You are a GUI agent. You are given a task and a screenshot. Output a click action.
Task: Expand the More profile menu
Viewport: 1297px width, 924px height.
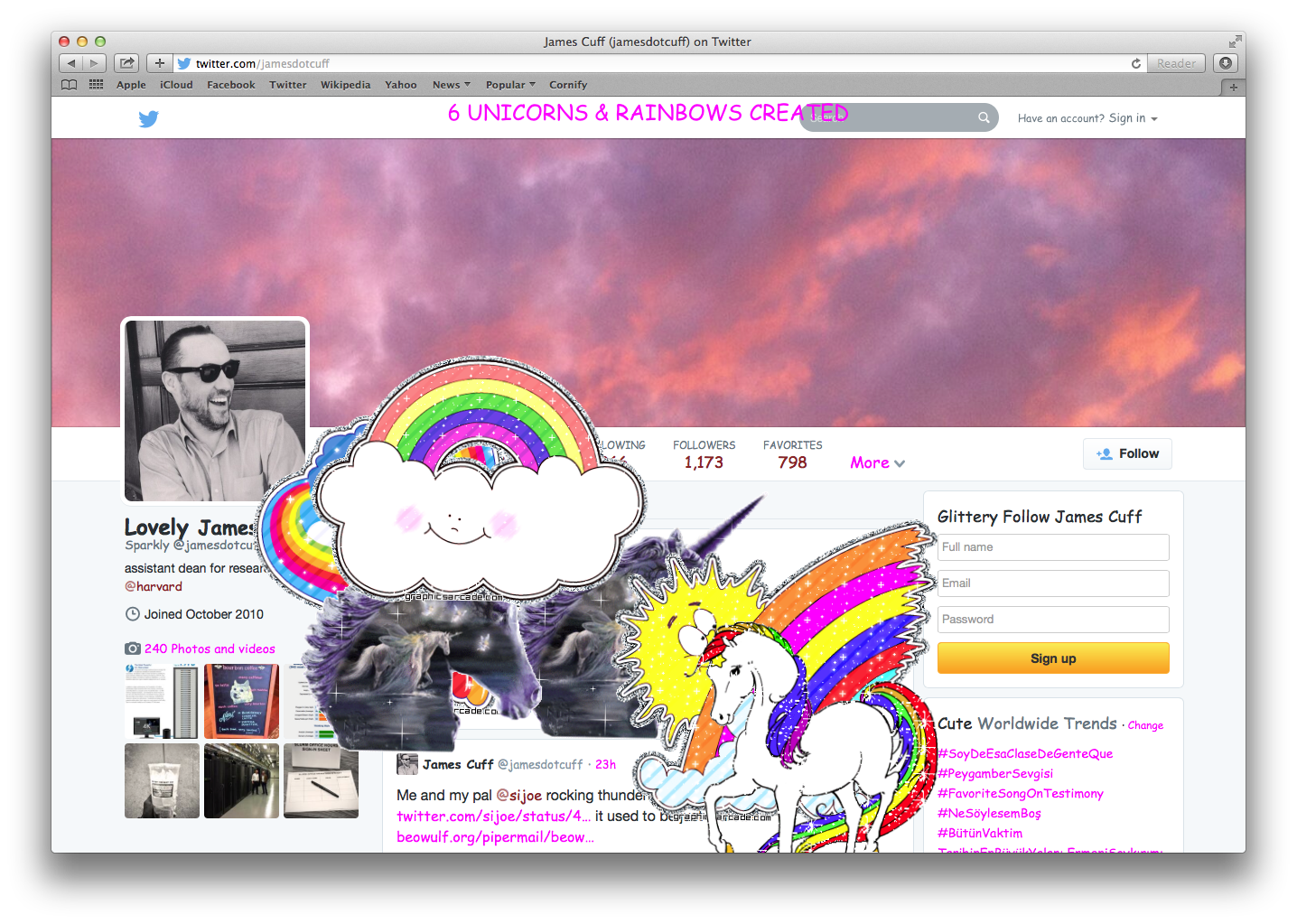pos(877,462)
